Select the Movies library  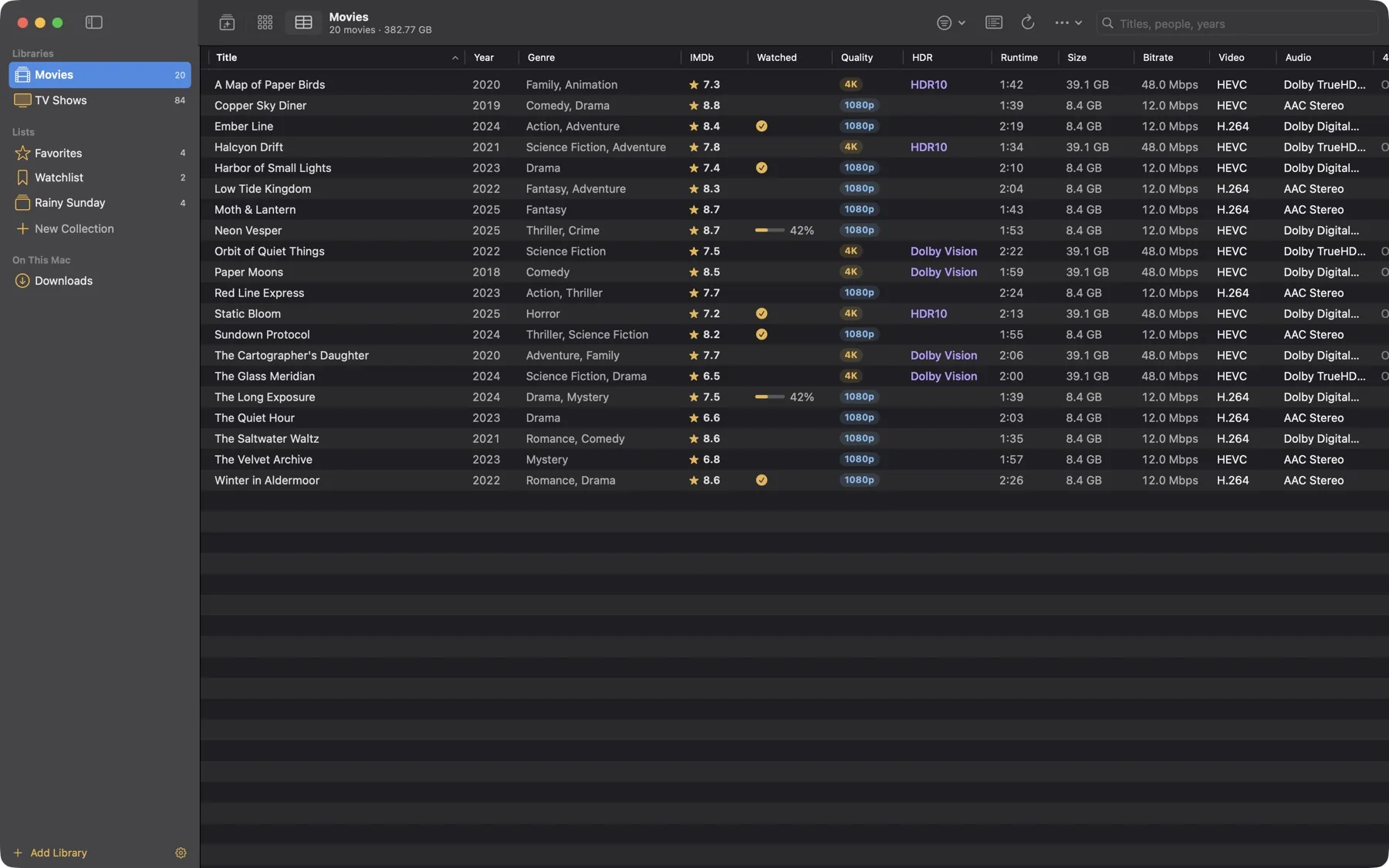(x=100, y=75)
